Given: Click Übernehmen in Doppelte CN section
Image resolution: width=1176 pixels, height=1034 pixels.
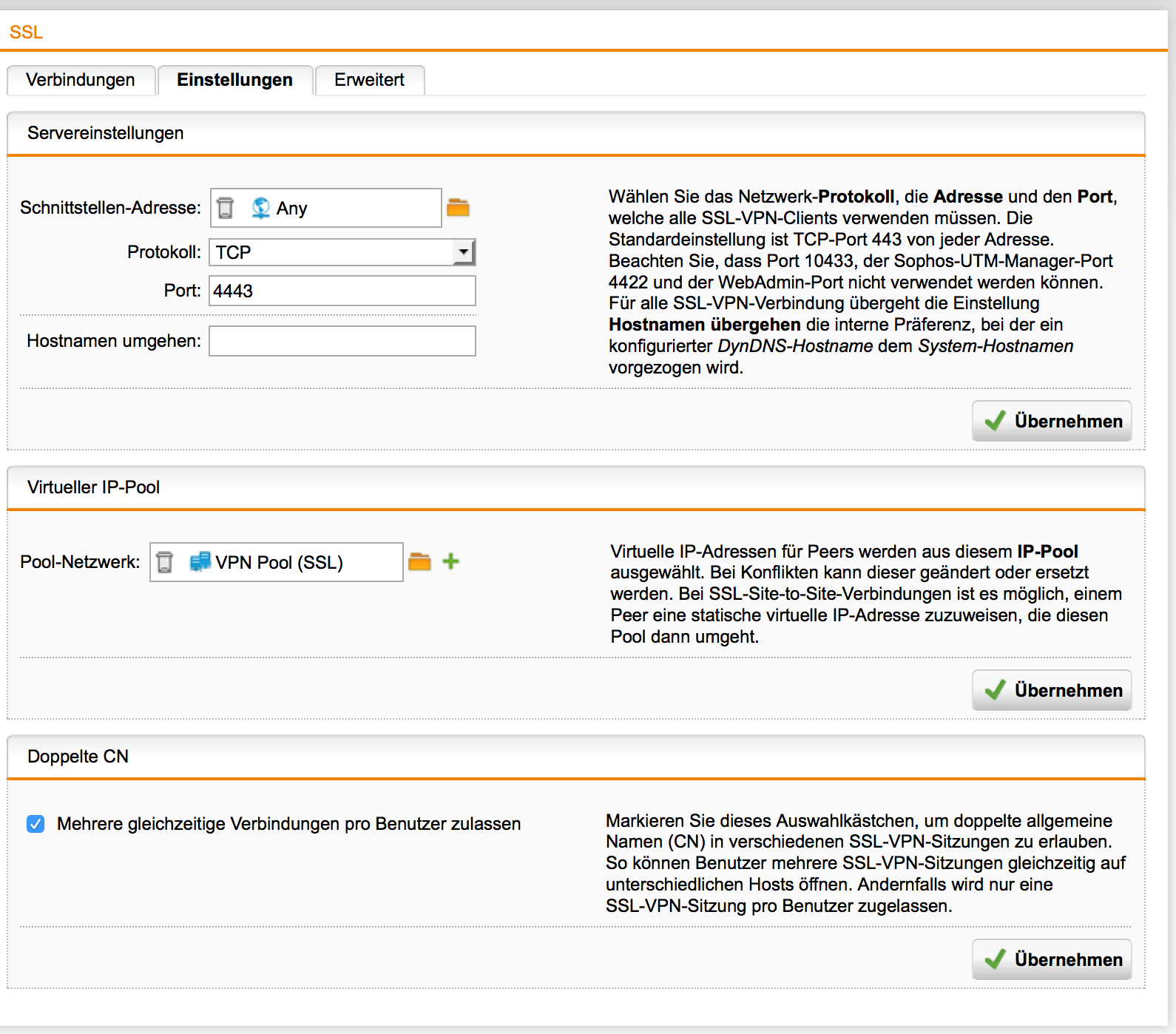Looking at the screenshot, I should (1052, 959).
